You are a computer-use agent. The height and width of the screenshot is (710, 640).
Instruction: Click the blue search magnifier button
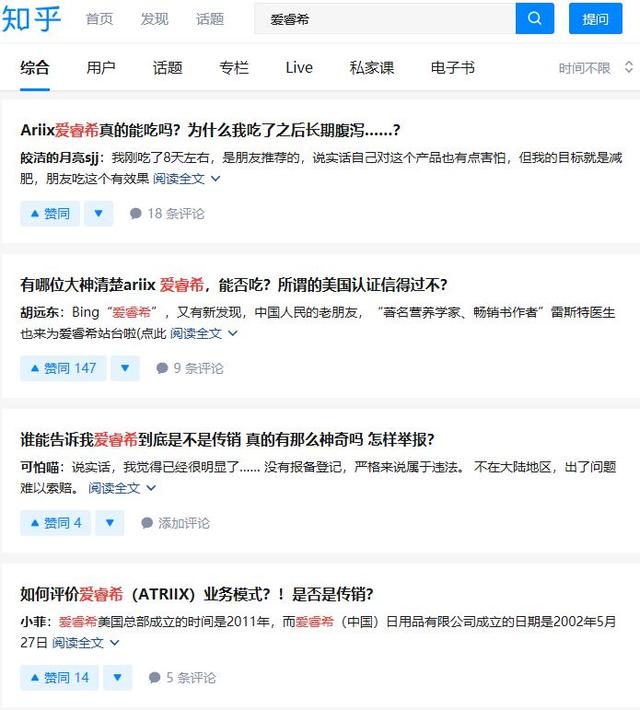534,19
